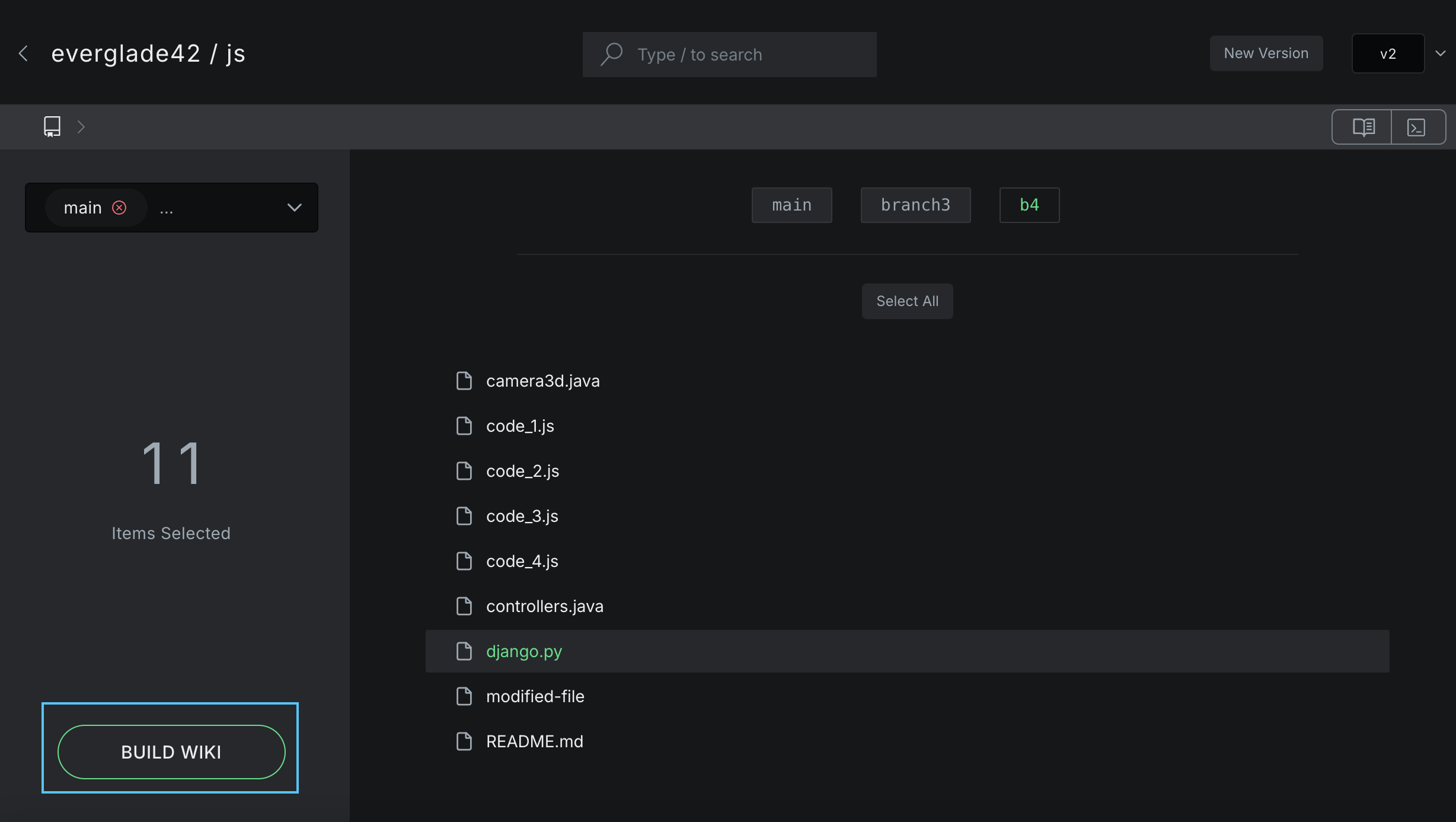
Task: Select the main branch tab
Action: tap(791, 205)
